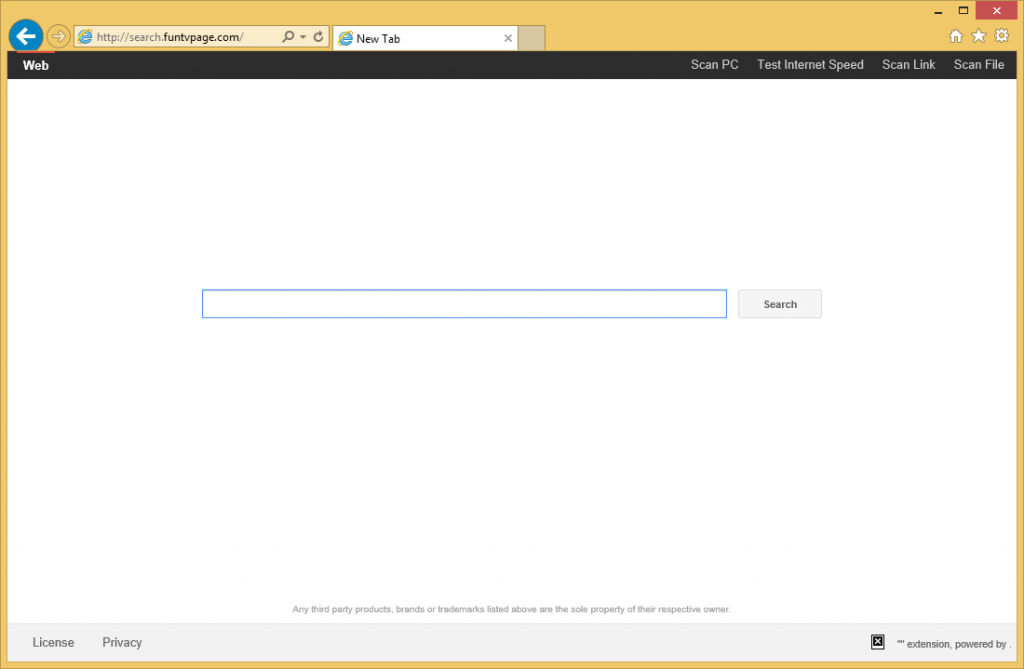
Task: Click the browser Back arrow button
Action: (x=26, y=36)
